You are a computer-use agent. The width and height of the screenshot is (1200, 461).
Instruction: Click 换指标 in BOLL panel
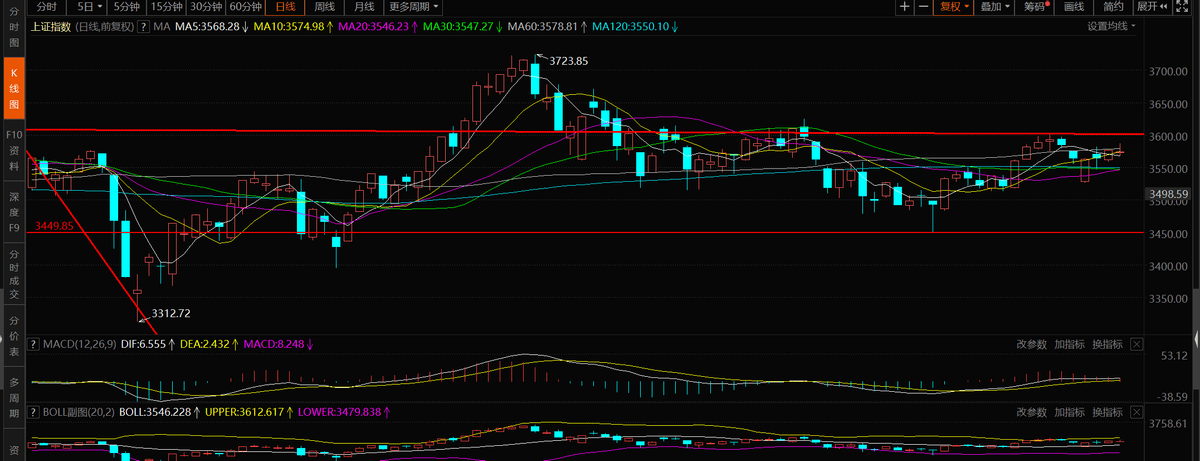pyautogui.click(x=1106, y=412)
